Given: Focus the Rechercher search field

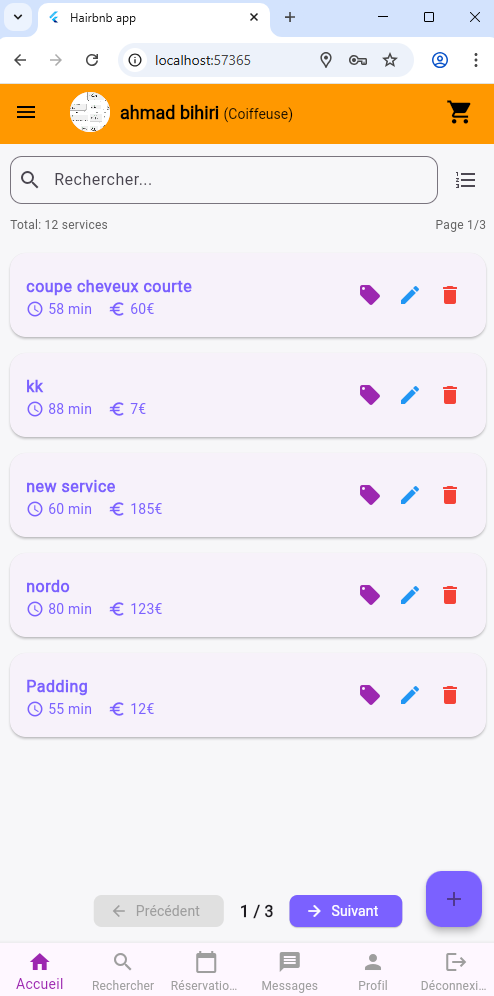Looking at the screenshot, I should 224,180.
